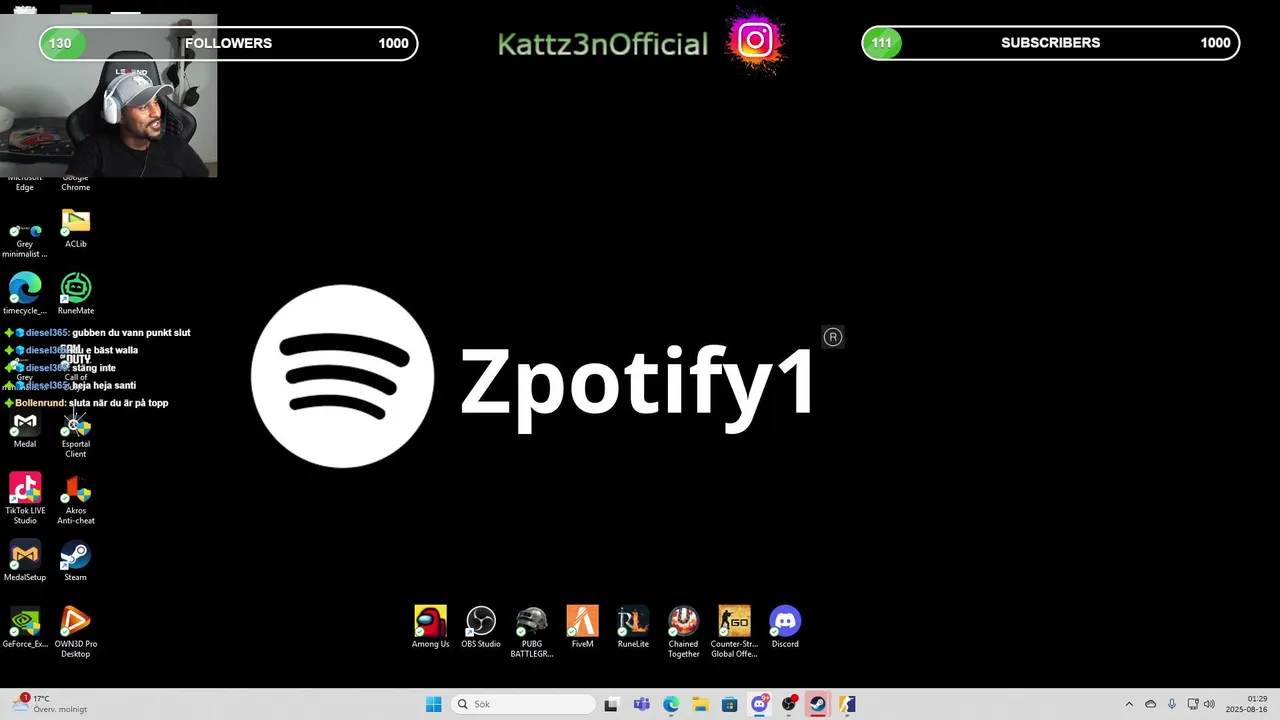1280x720 pixels.
Task: Switch to OBS Studio in the taskbar
Action: click(x=789, y=704)
